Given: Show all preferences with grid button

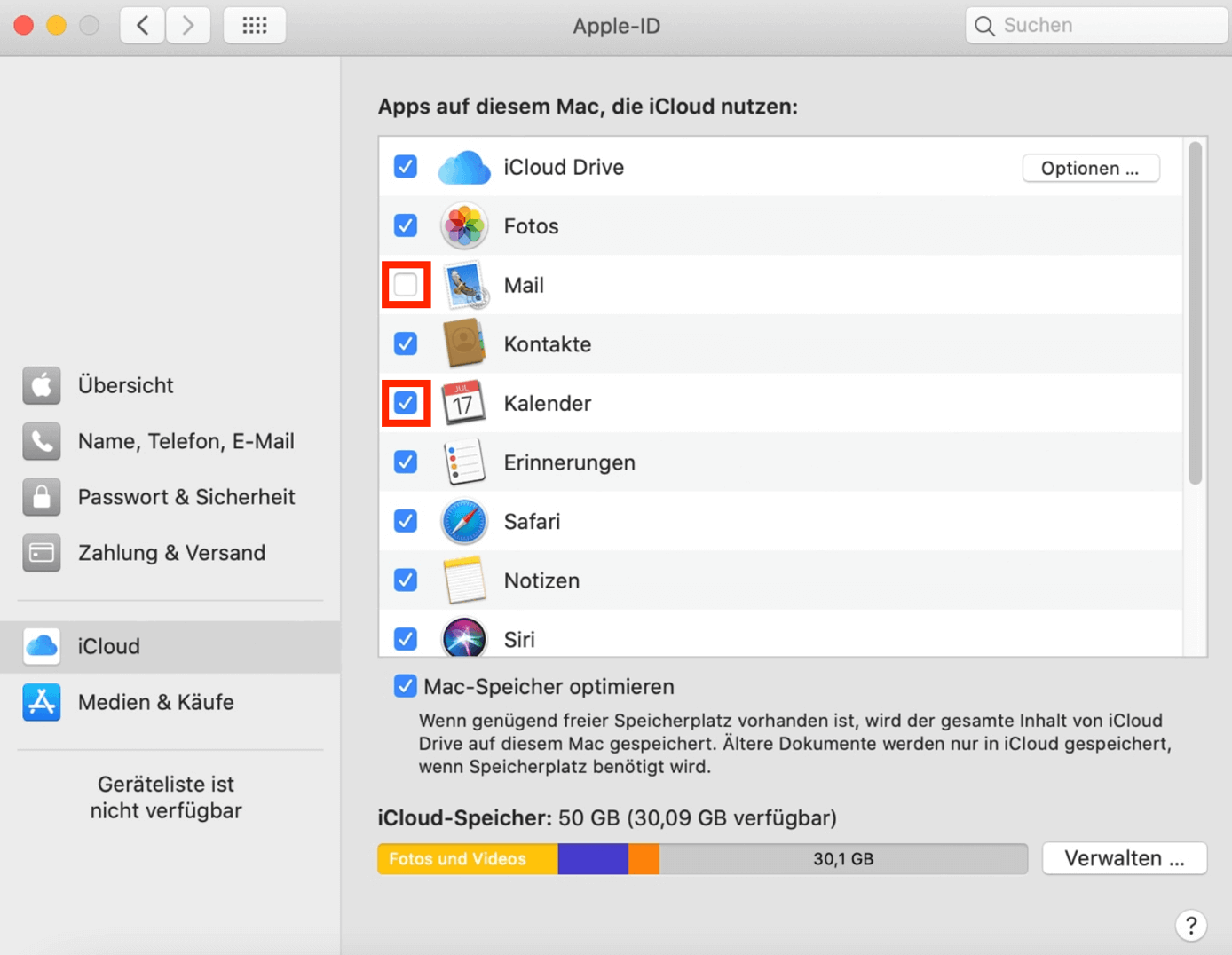Looking at the screenshot, I should click(x=255, y=25).
